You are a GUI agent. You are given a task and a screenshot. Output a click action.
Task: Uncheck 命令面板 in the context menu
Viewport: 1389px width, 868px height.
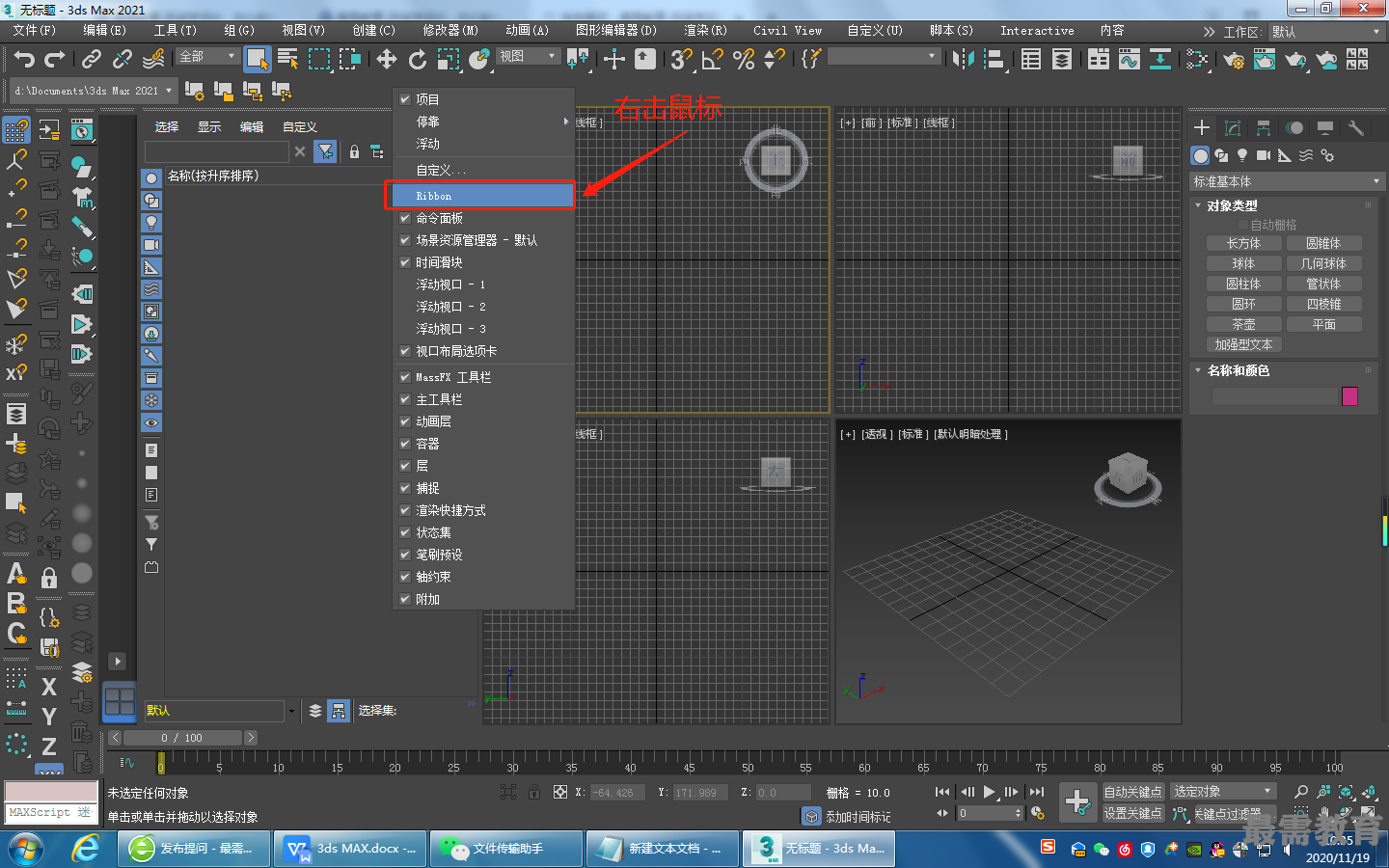tap(405, 218)
